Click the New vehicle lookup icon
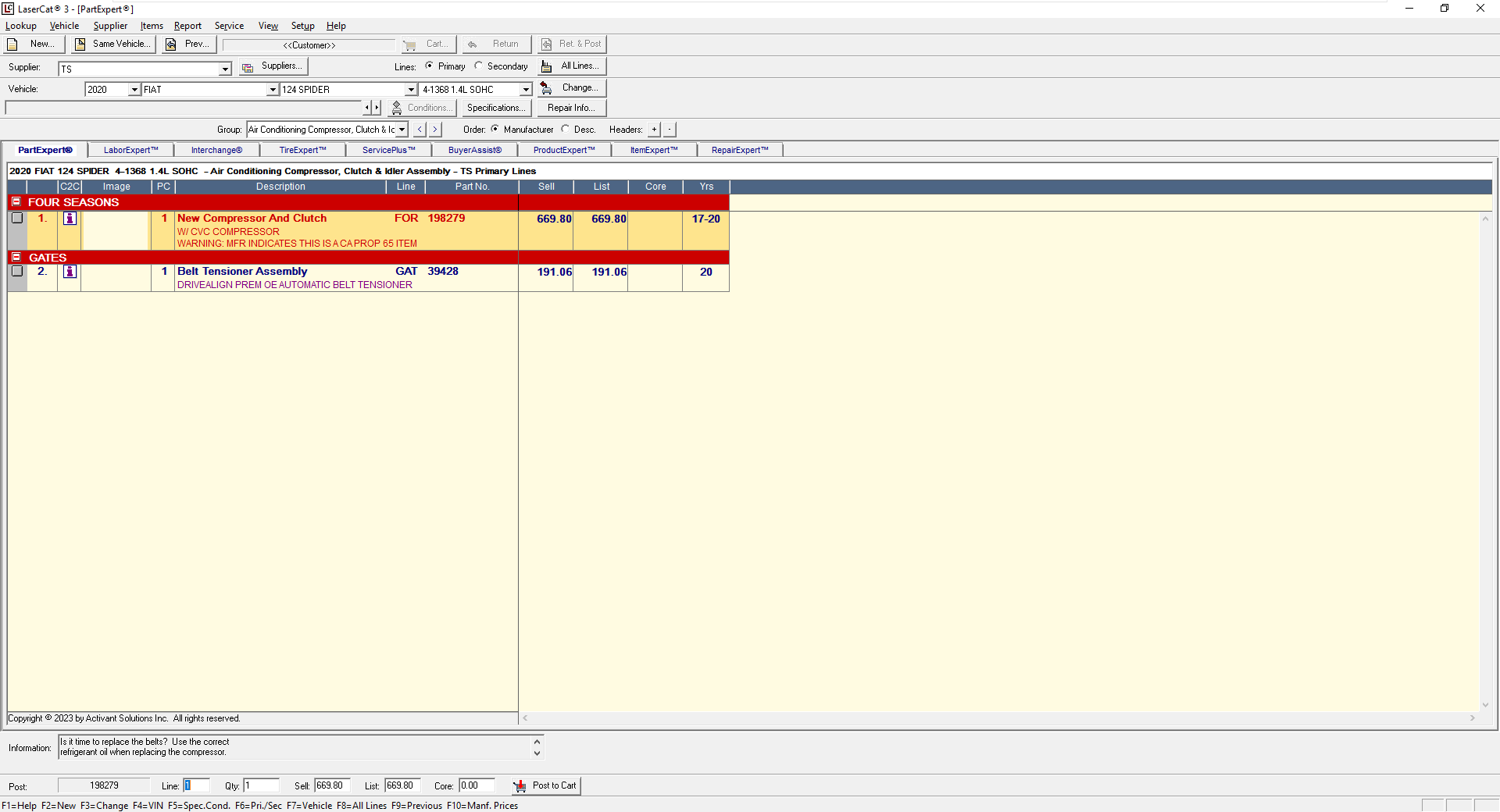Image resolution: width=1500 pixels, height=812 pixels. (12, 45)
